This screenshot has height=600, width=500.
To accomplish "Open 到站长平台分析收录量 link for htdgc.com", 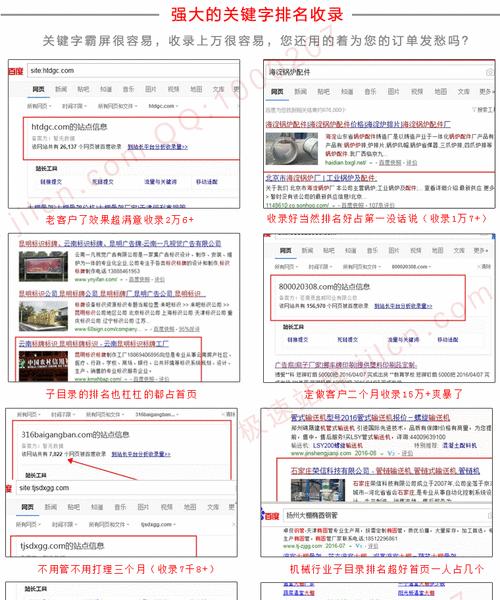I will [158, 147].
